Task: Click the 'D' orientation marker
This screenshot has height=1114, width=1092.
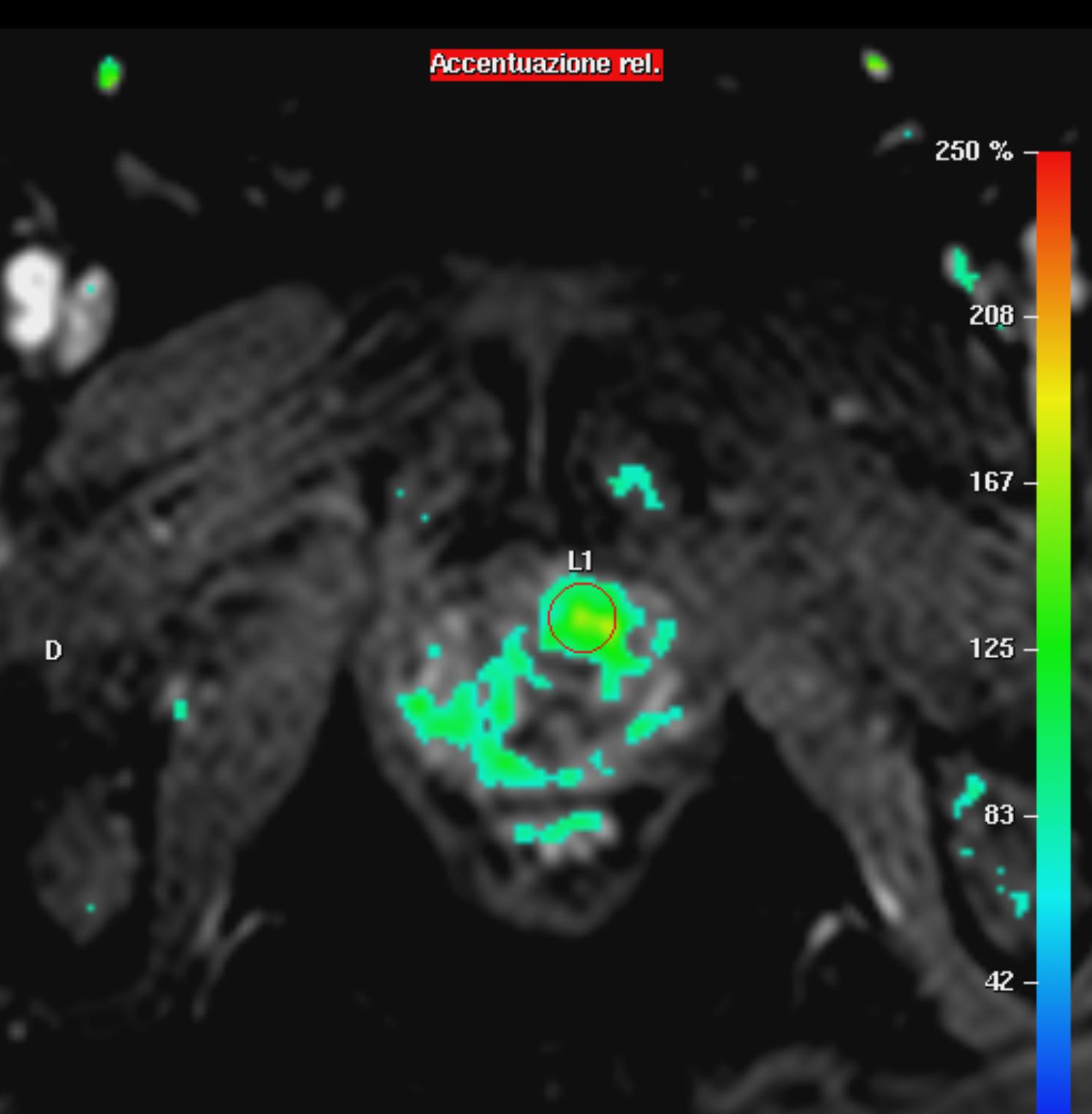Action: point(53,650)
